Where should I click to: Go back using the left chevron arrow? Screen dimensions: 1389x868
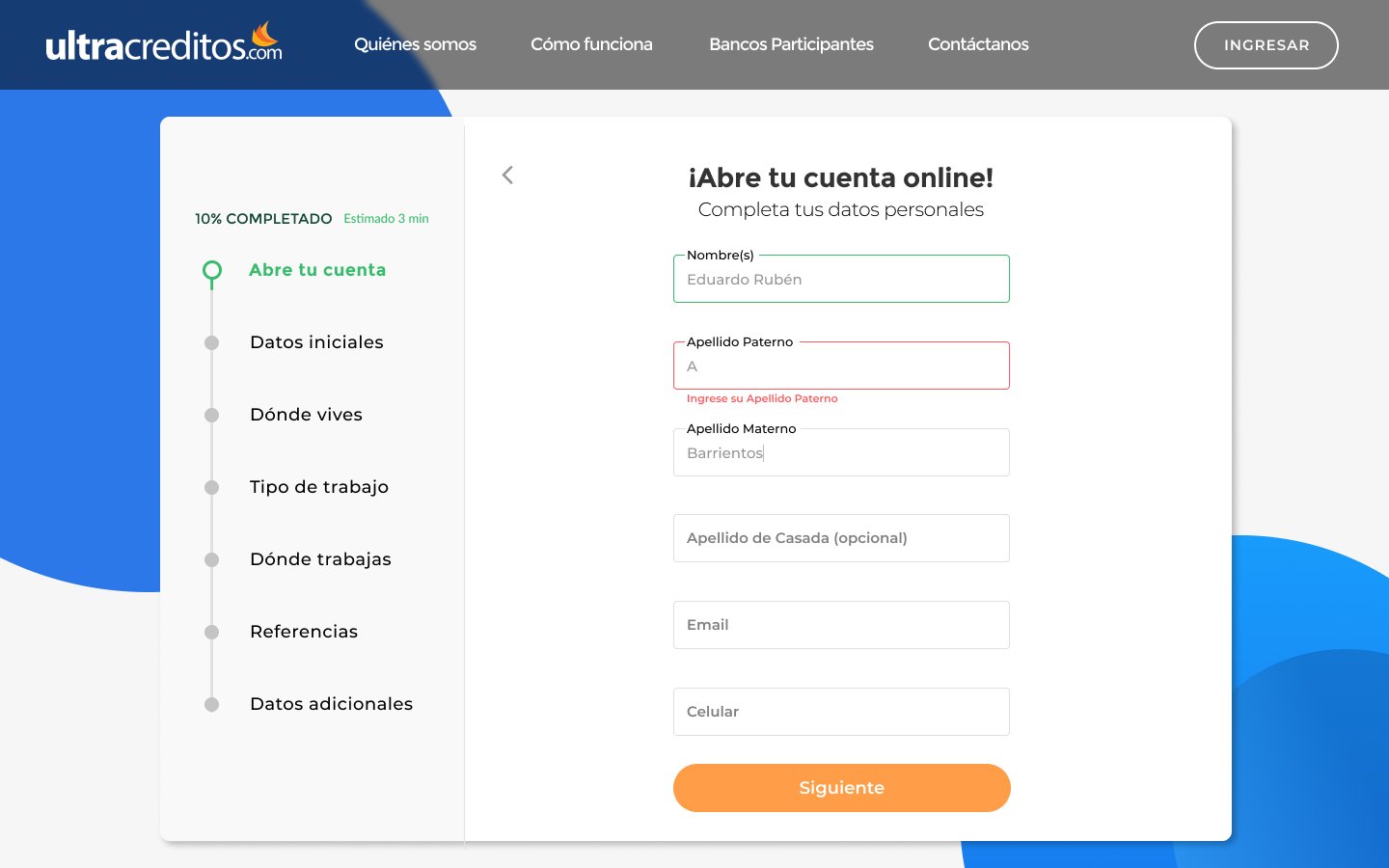coord(507,175)
